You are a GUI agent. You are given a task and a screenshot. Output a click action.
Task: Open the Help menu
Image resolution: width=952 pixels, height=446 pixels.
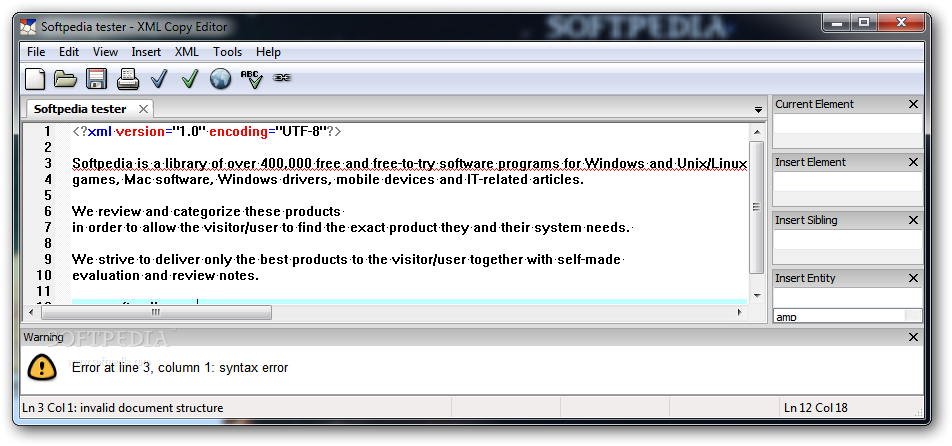pos(268,52)
